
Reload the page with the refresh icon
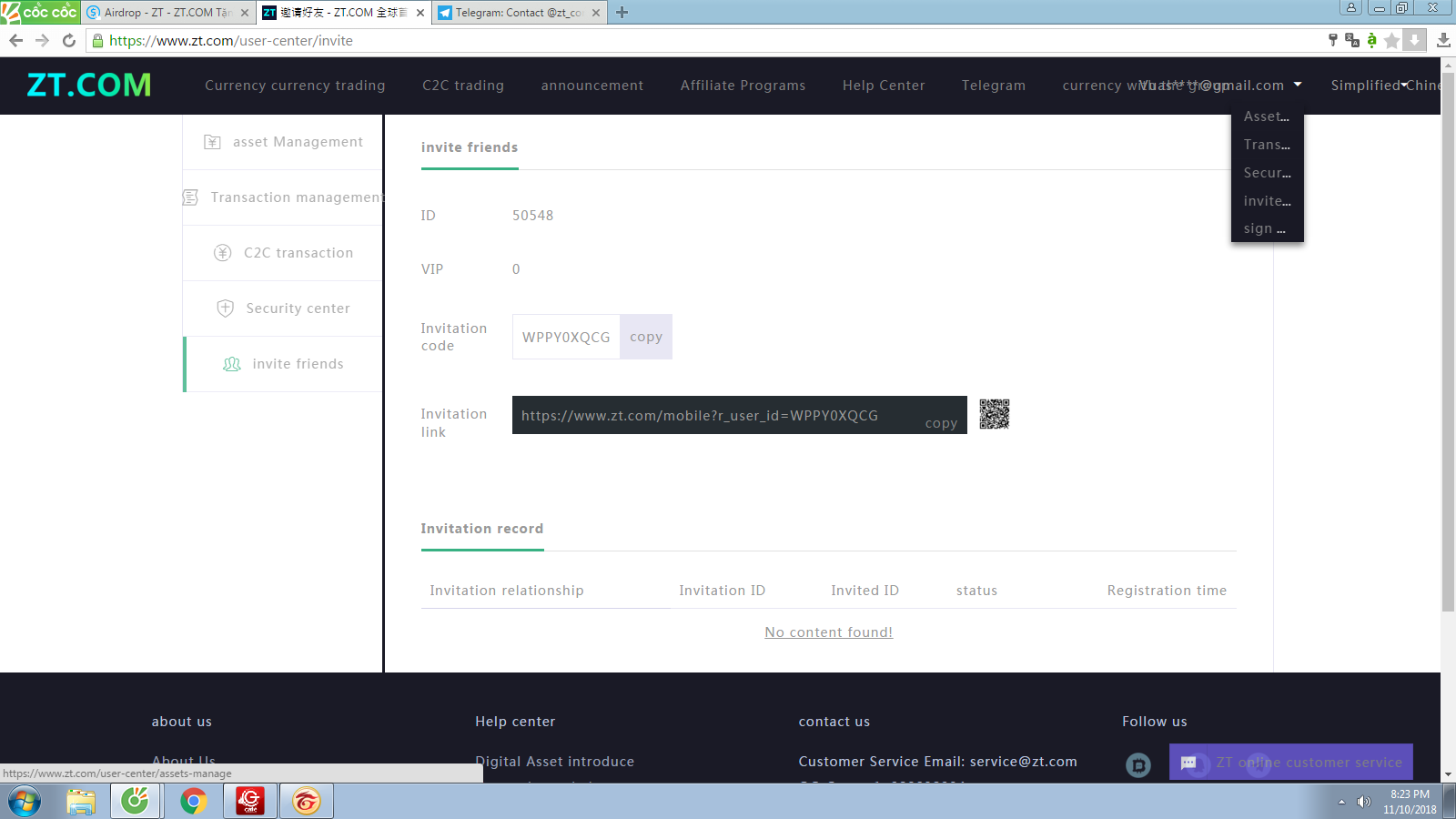pyautogui.click(x=69, y=40)
